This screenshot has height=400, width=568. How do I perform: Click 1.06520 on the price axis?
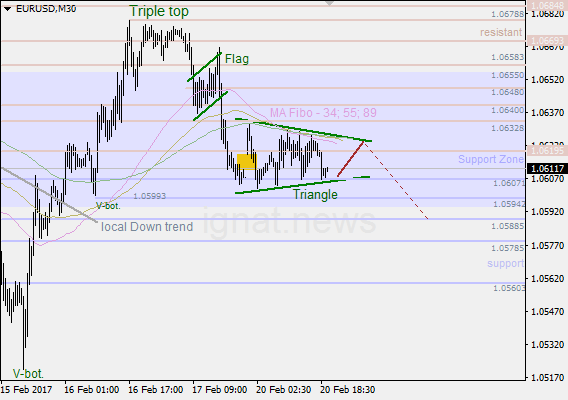pos(547,80)
